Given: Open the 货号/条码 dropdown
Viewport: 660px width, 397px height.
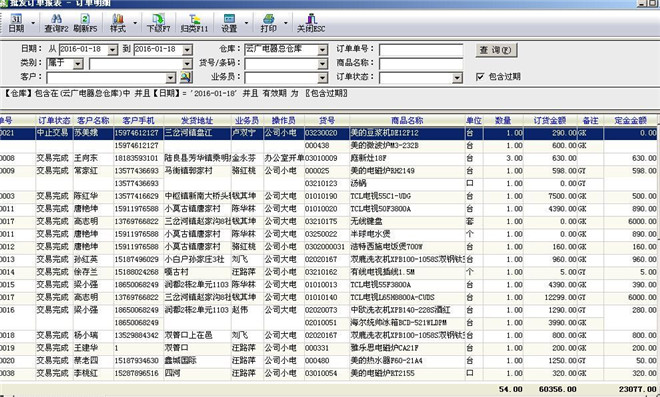Looking at the screenshot, I should (322, 64).
